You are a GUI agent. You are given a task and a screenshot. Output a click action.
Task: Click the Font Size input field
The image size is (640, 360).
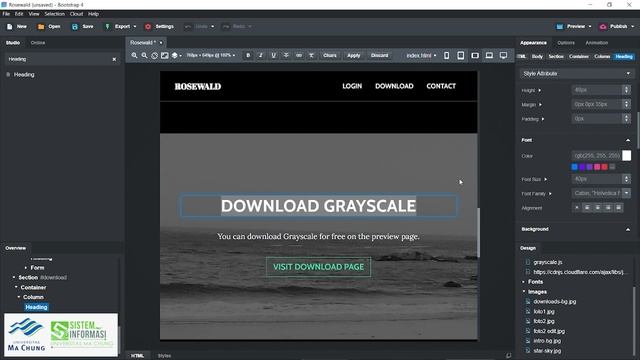[597, 179]
